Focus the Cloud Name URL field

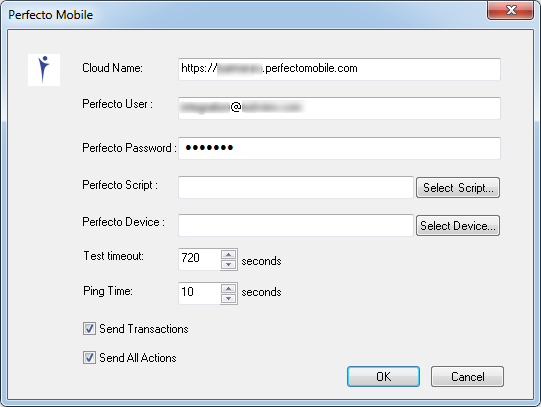tap(339, 69)
